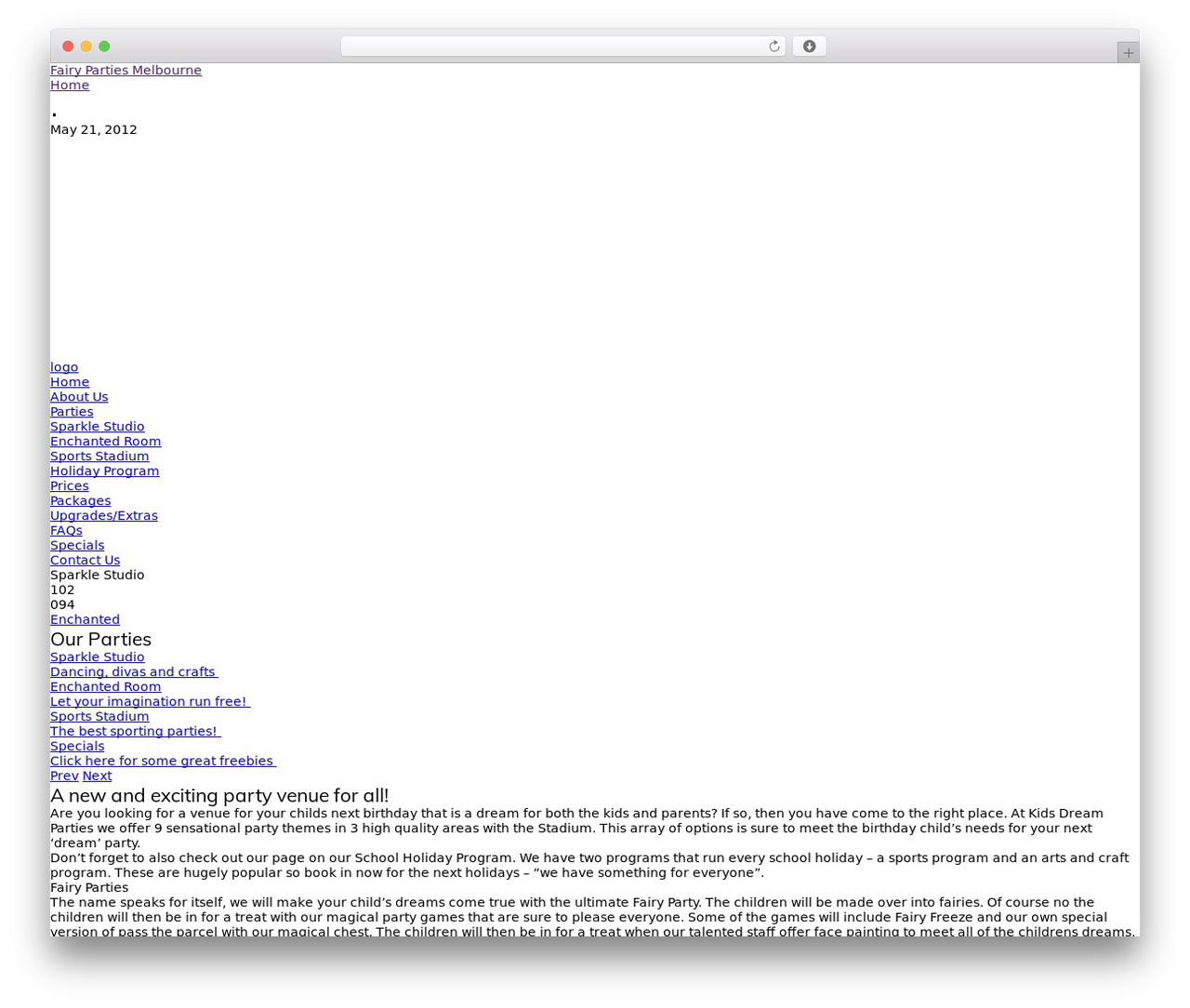Image resolution: width=1190 pixels, height=1008 pixels.
Task: Advance with the Next link
Action: tap(97, 776)
